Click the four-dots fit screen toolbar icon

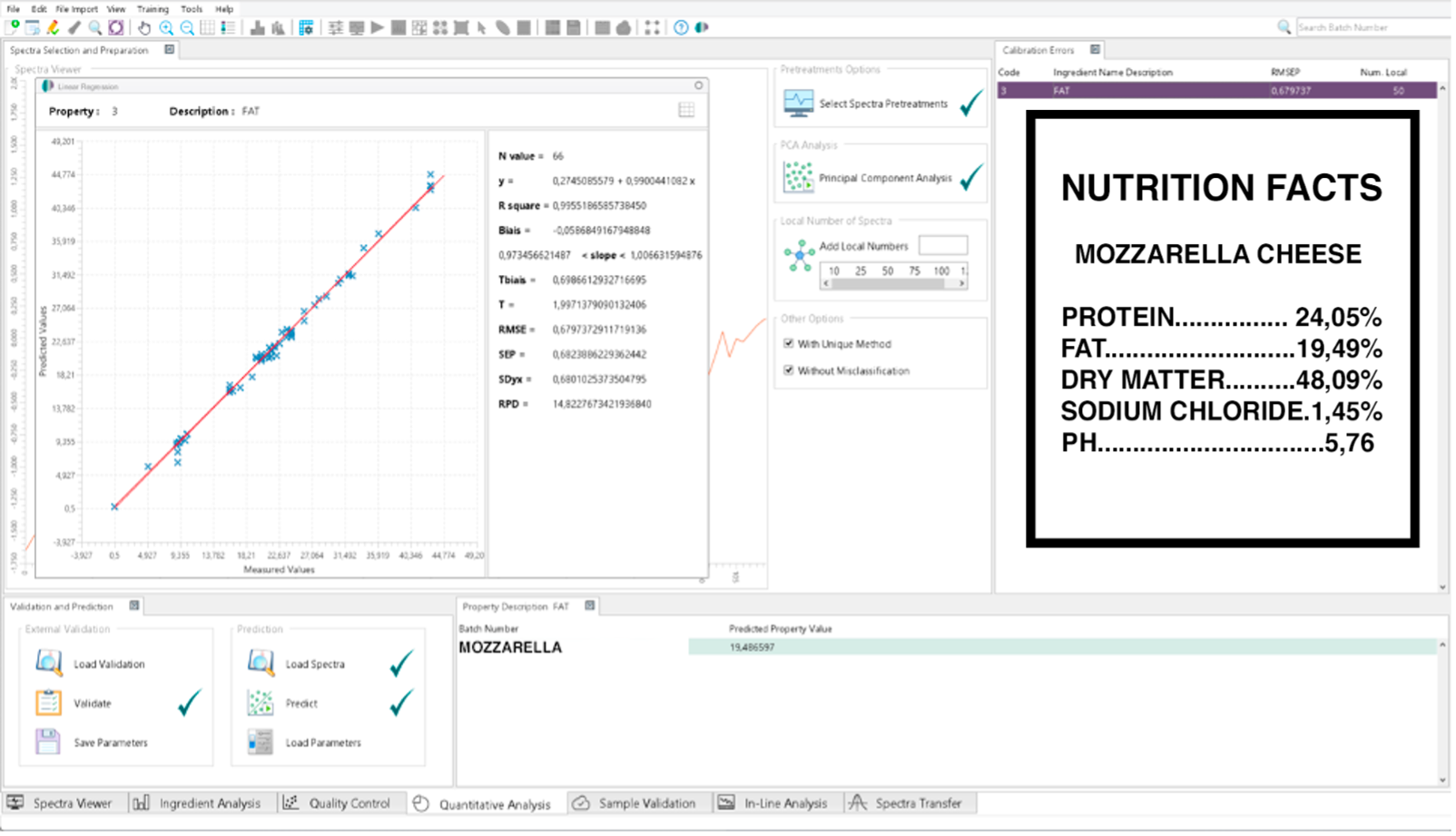[x=652, y=27]
